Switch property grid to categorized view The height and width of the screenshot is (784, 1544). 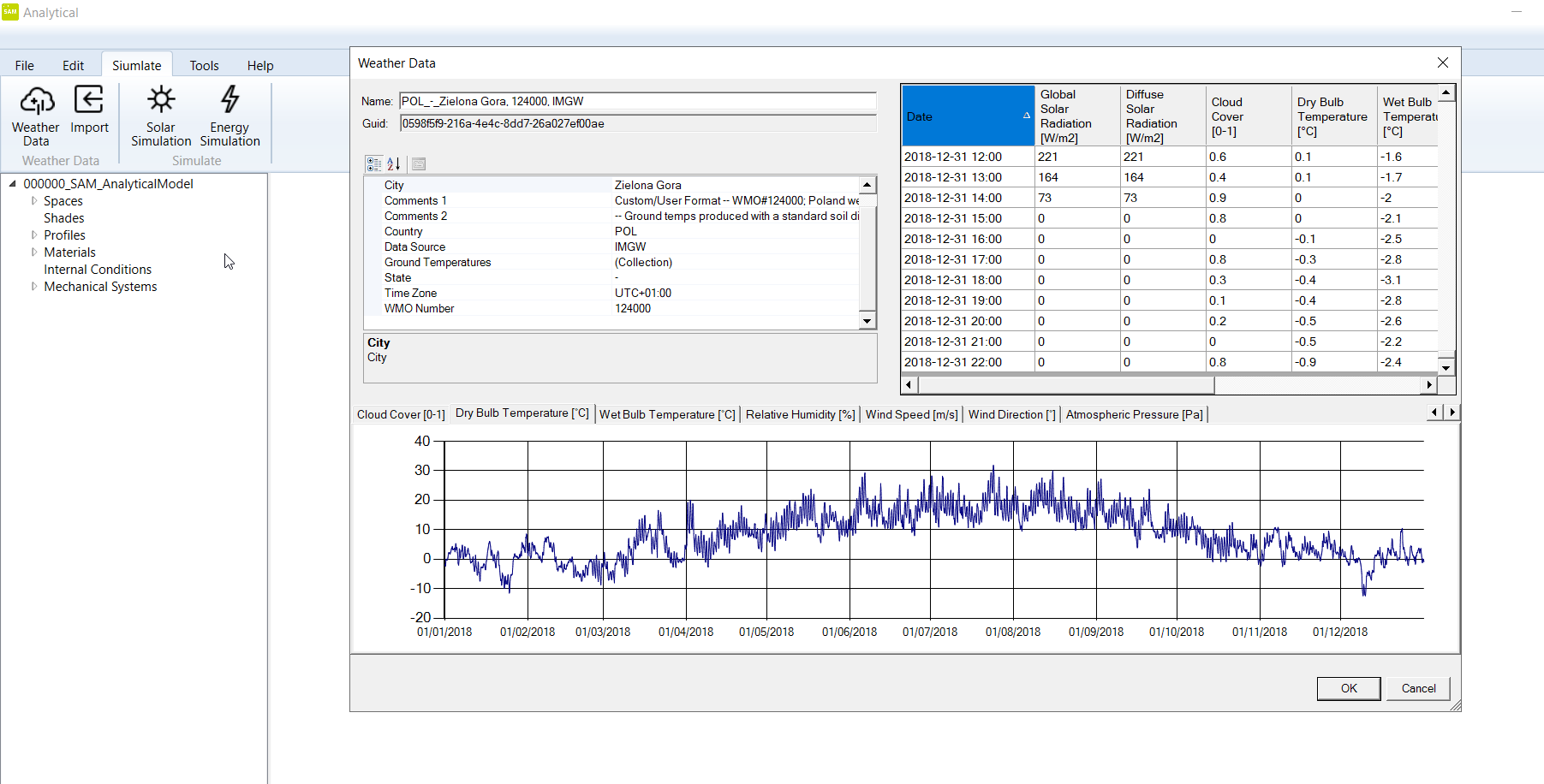(x=374, y=164)
